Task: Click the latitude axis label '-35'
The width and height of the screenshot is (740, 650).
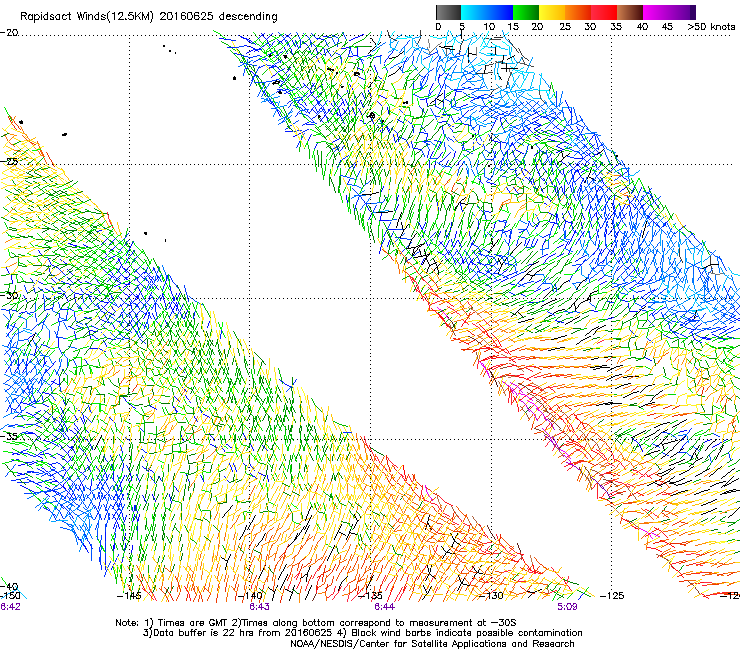Action: click(9, 436)
